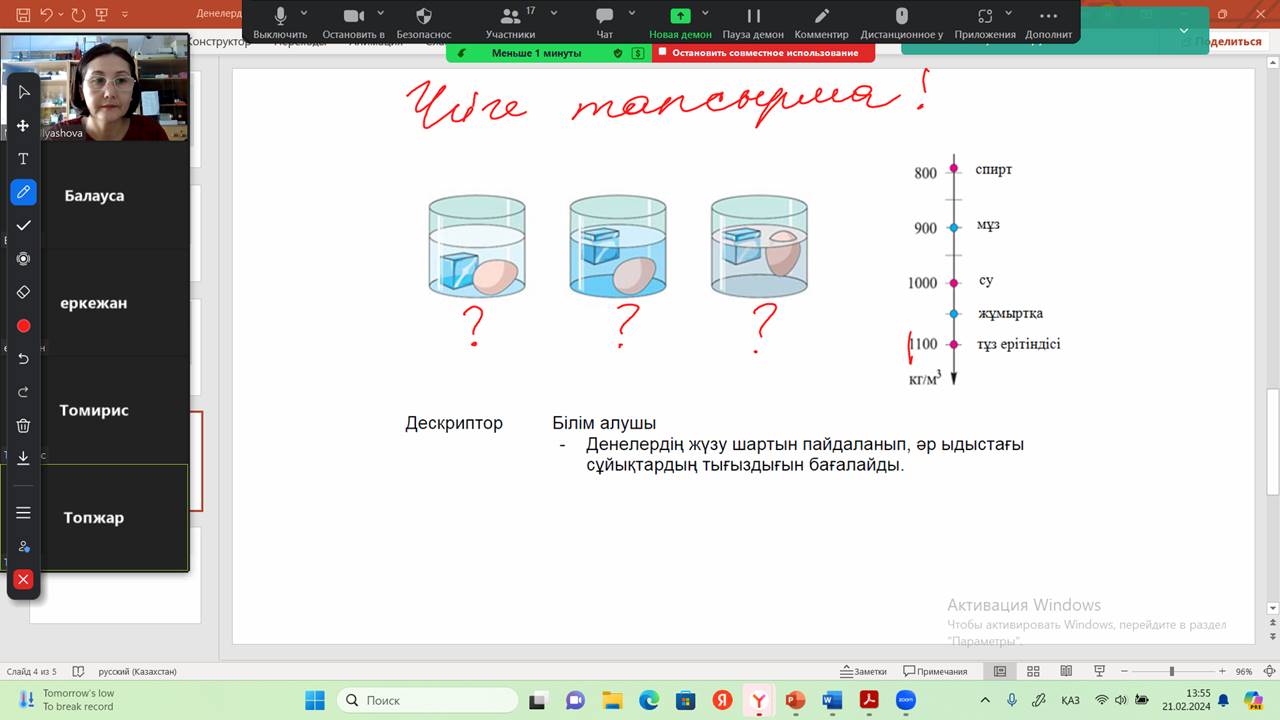
Task: Undo via PowerPoint quick access toolbar
Action: (48, 15)
